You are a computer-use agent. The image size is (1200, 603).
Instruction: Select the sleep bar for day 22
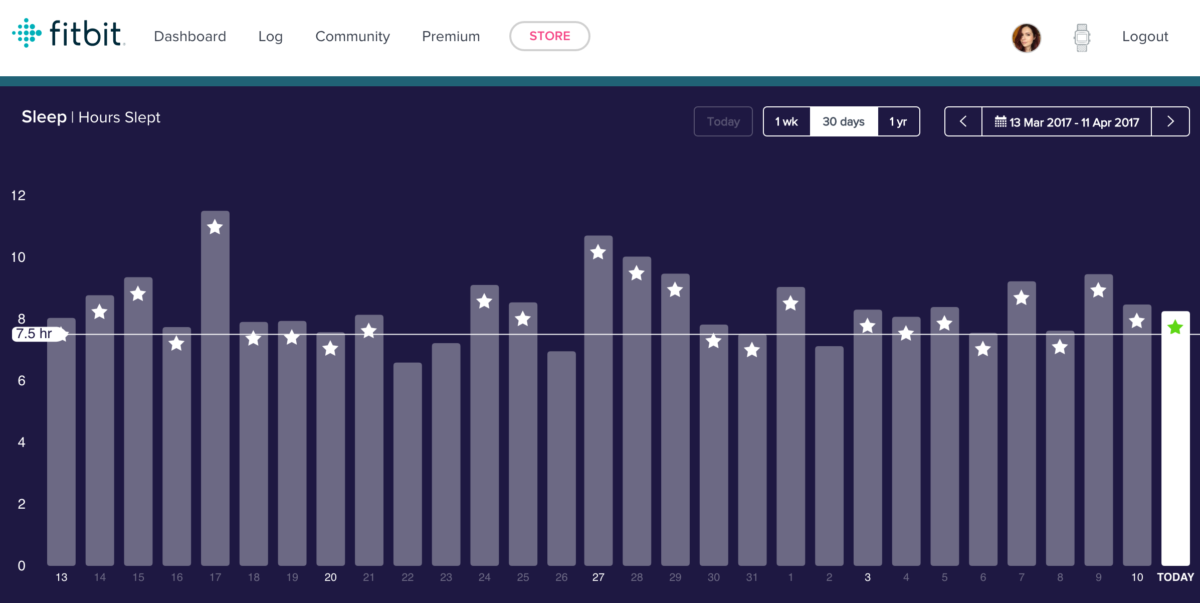click(407, 464)
